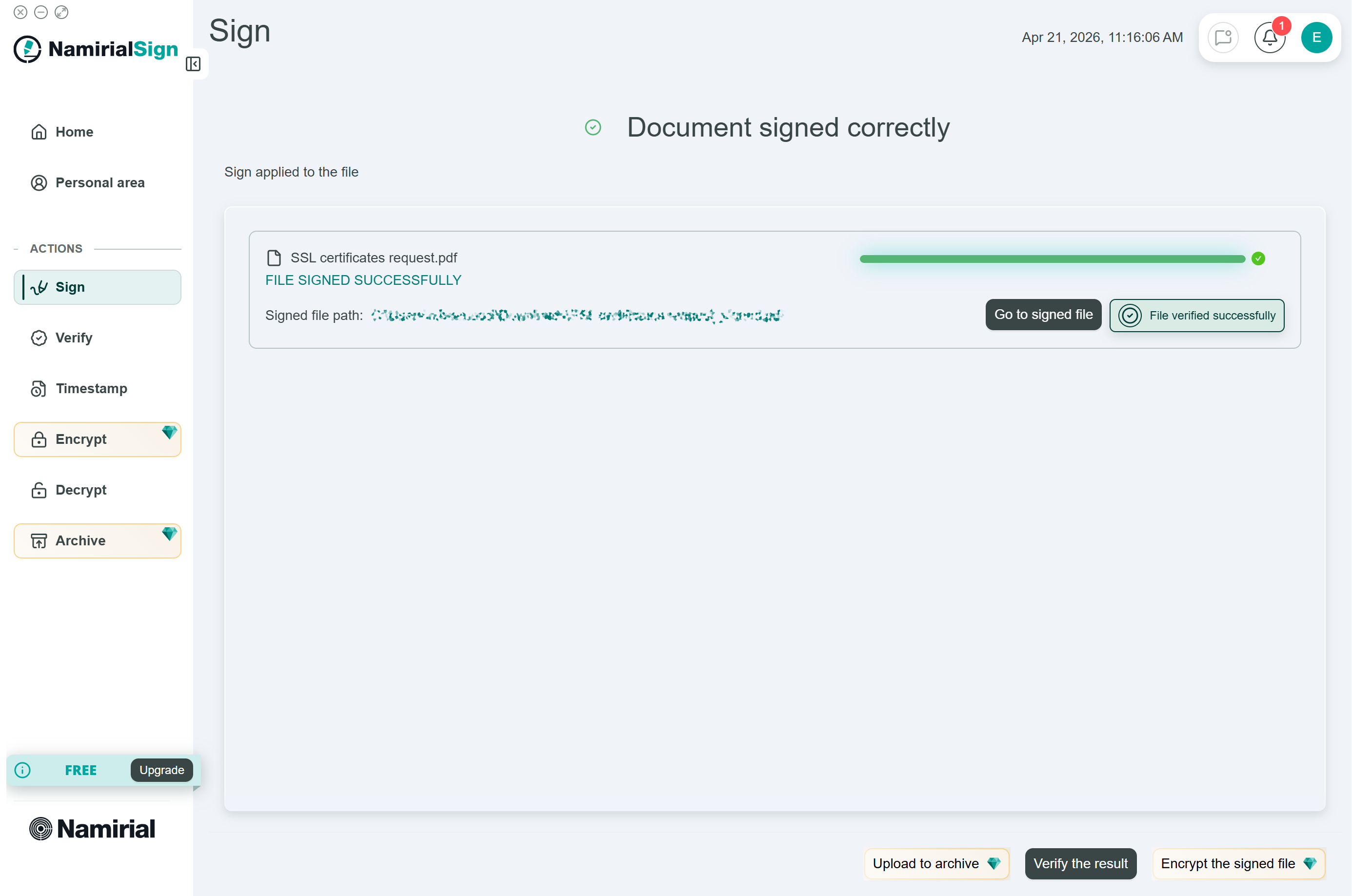1352x896 pixels.
Task: Open the E profile avatar
Action: click(x=1316, y=37)
